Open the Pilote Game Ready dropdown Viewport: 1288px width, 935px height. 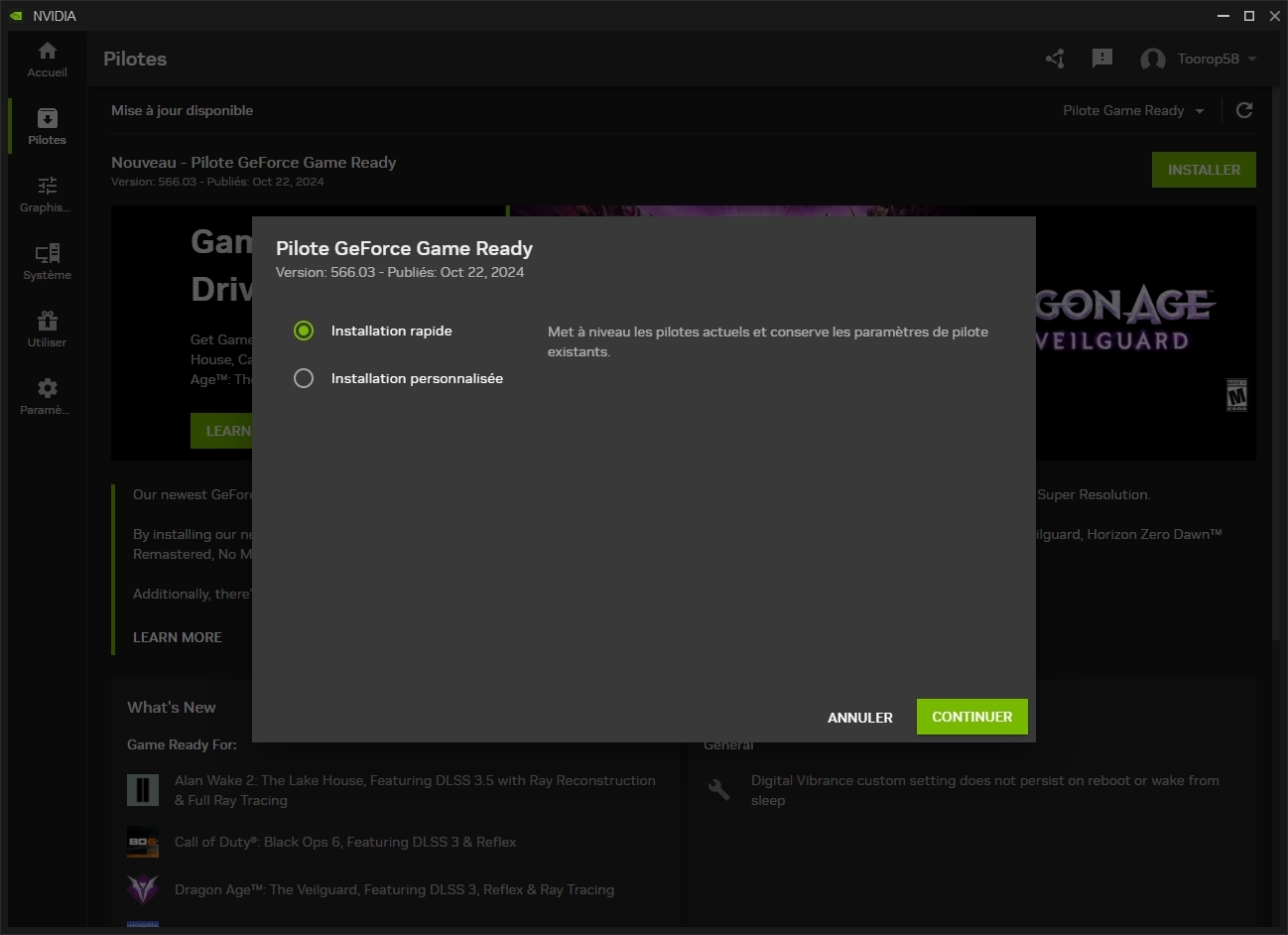(1133, 110)
